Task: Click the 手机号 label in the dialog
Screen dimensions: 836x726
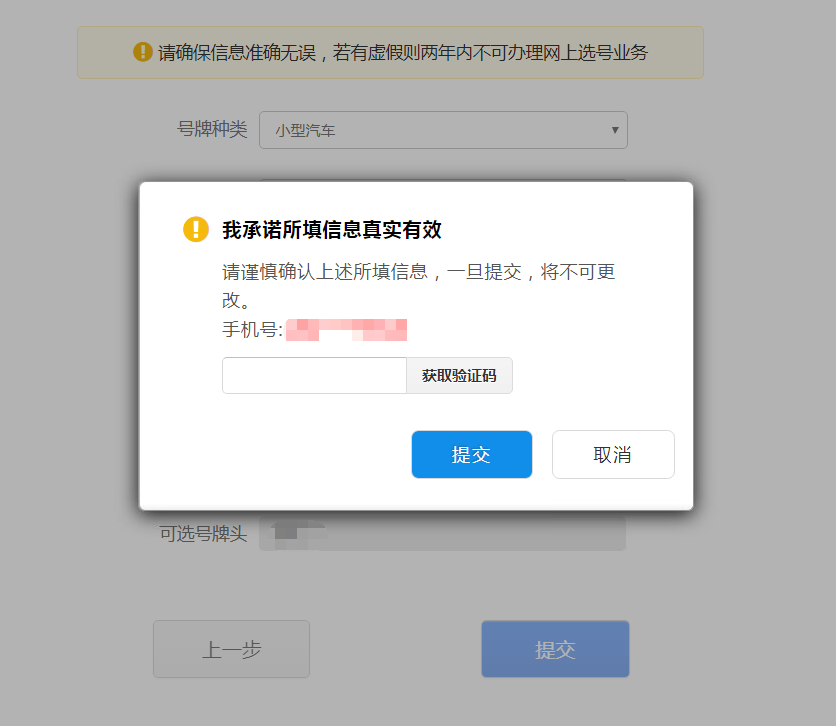Action: pos(251,329)
